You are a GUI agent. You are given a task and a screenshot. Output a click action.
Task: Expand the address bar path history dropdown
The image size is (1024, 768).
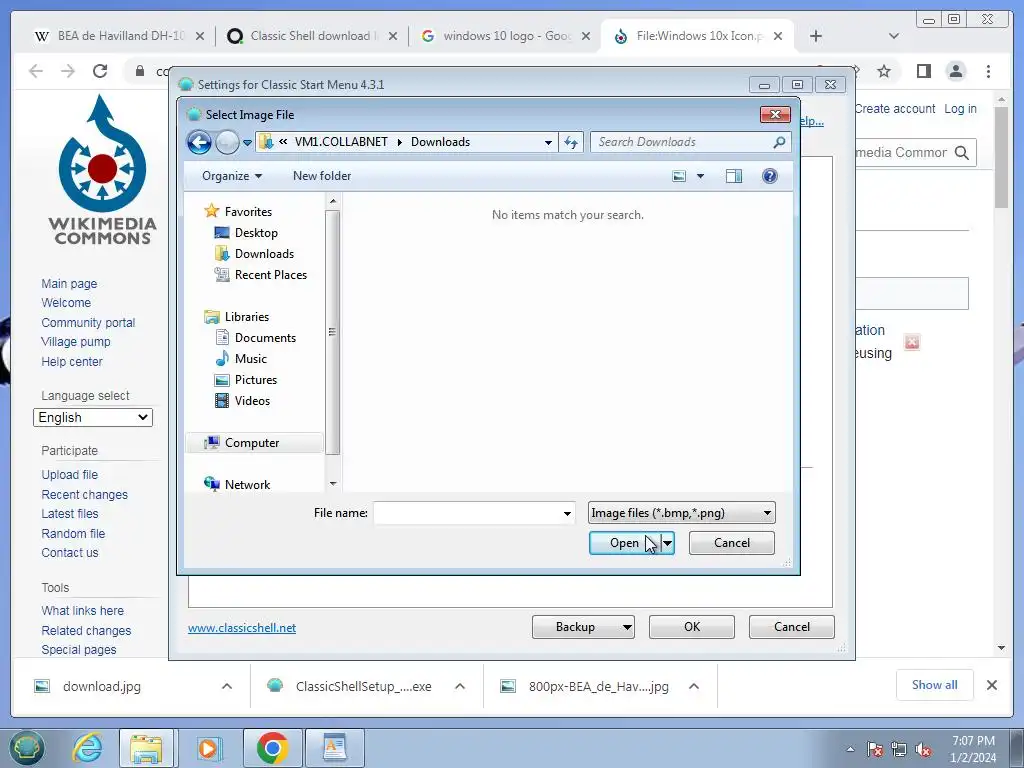coord(548,142)
